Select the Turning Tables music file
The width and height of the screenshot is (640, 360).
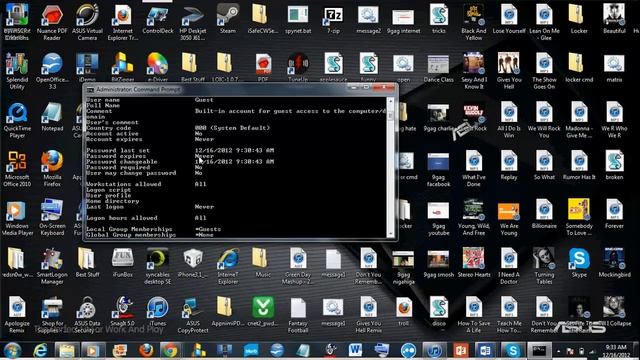(544, 266)
